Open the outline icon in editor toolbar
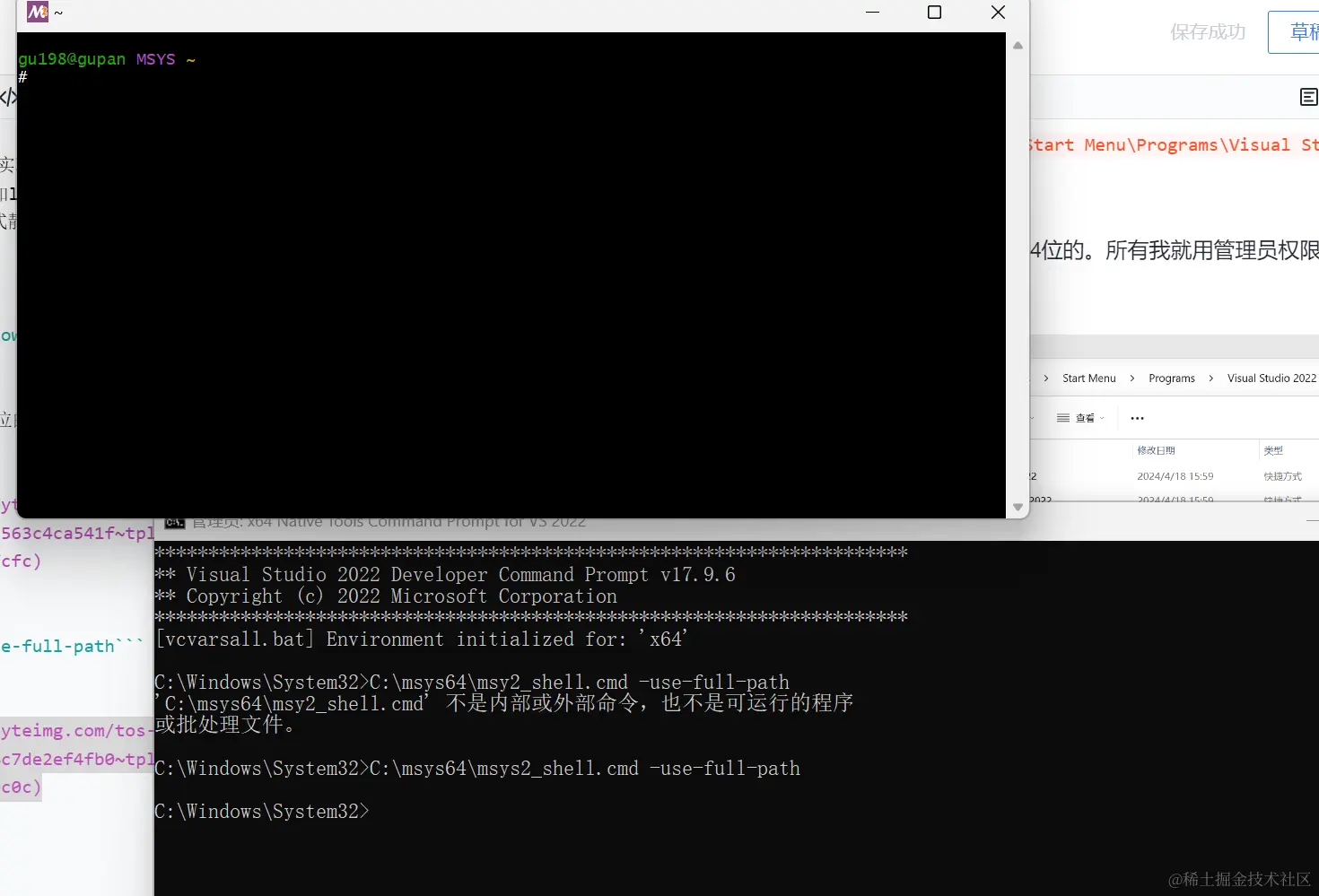This screenshot has width=1319, height=896. click(1309, 97)
